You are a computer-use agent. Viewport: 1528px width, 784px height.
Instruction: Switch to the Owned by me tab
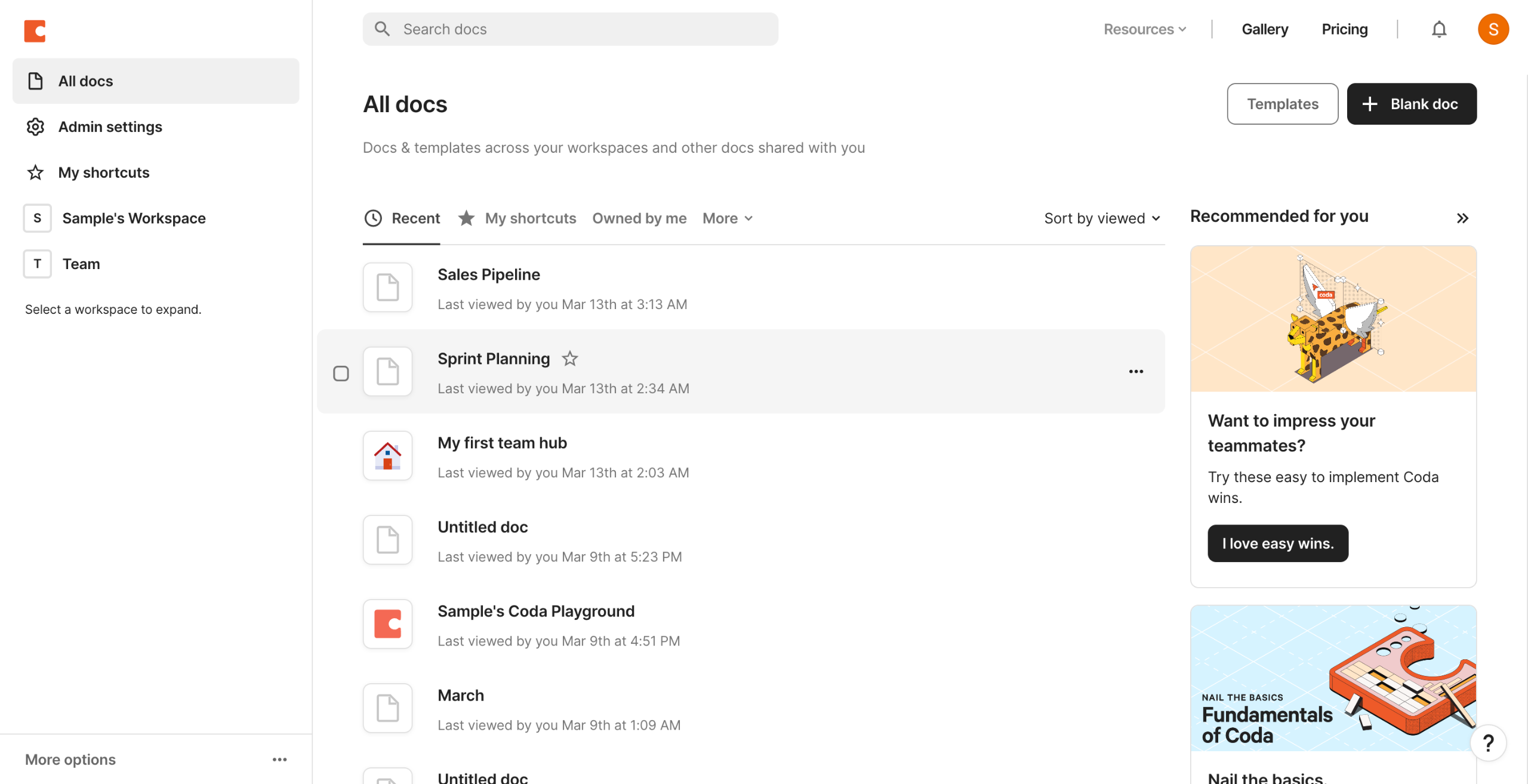tap(639, 218)
